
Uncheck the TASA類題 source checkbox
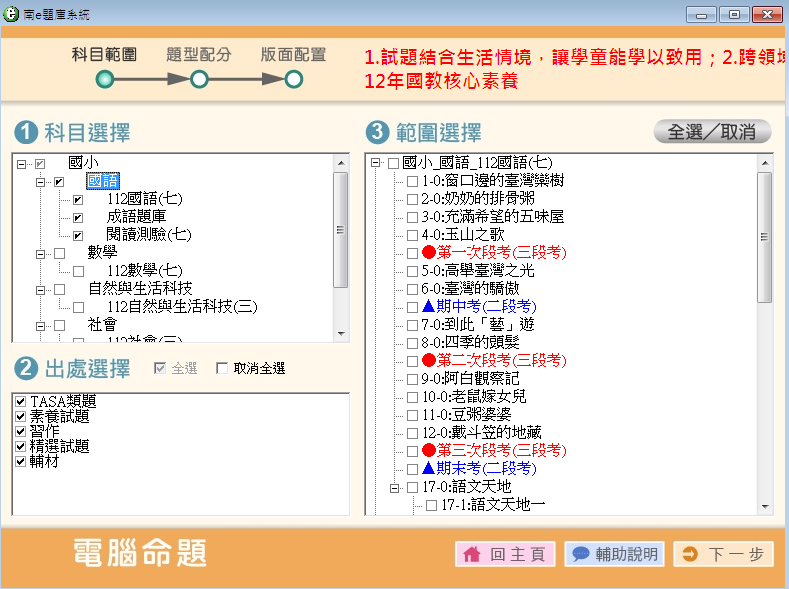point(21,402)
